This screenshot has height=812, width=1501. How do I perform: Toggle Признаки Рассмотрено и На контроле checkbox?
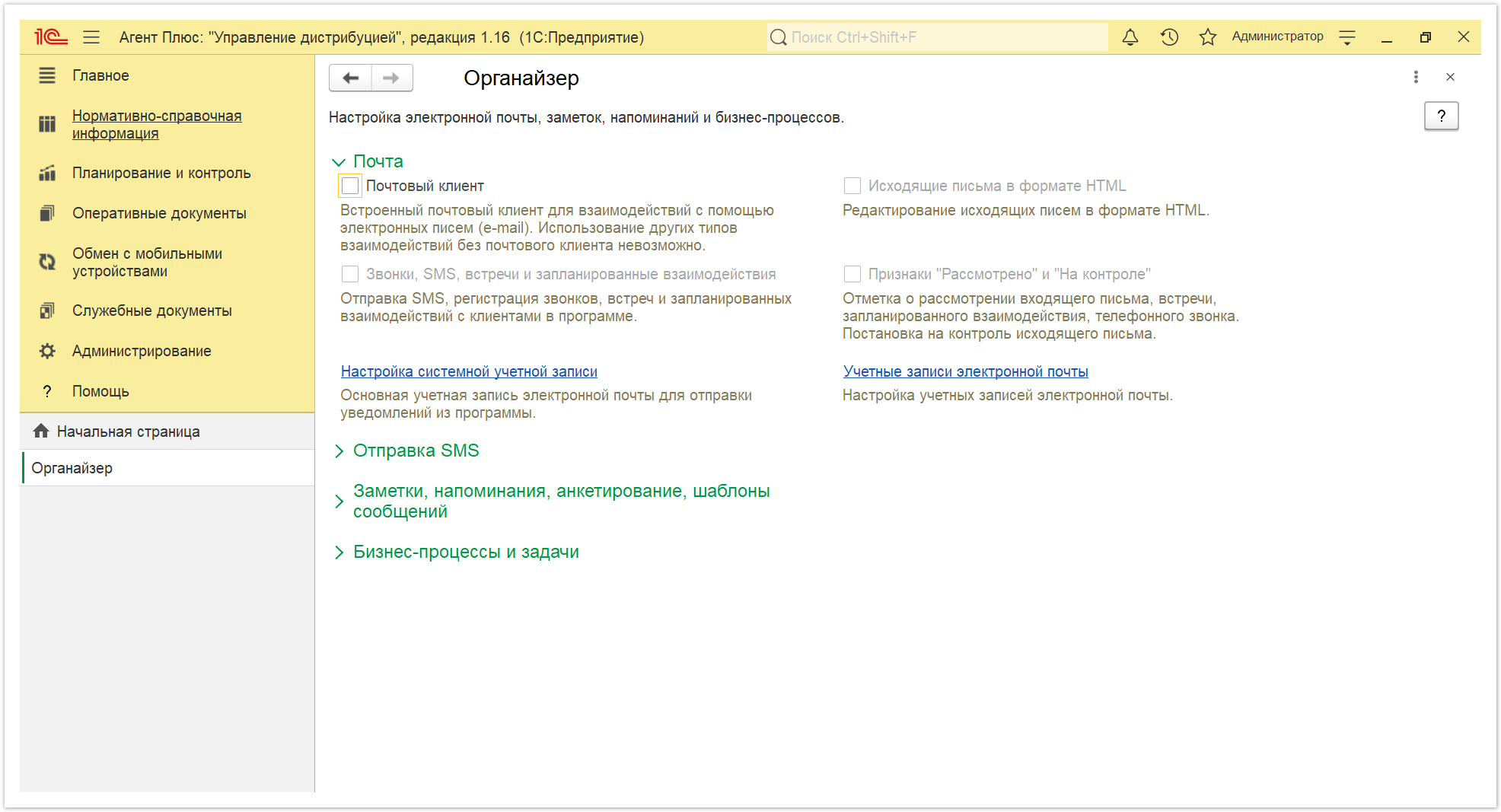(x=852, y=274)
